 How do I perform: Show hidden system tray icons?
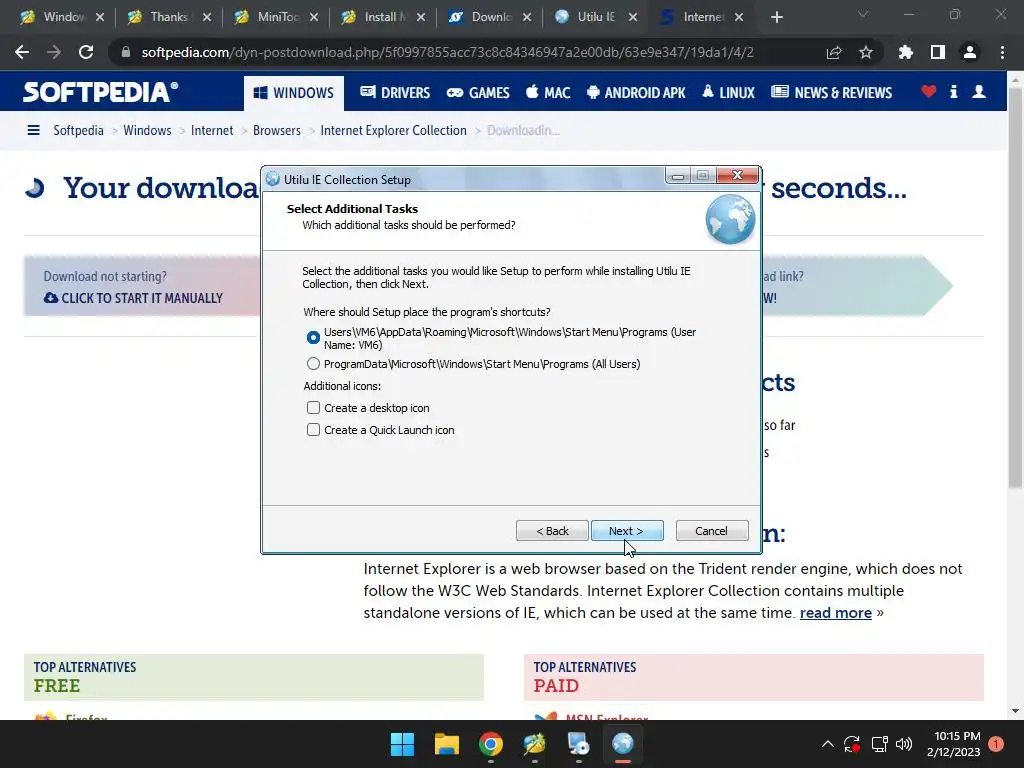point(827,744)
